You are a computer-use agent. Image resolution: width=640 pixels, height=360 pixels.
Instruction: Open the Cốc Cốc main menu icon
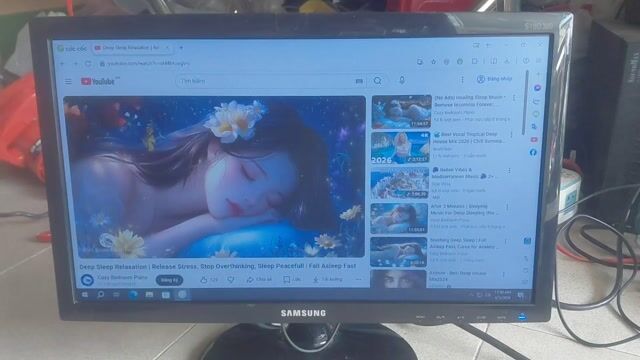[539, 60]
